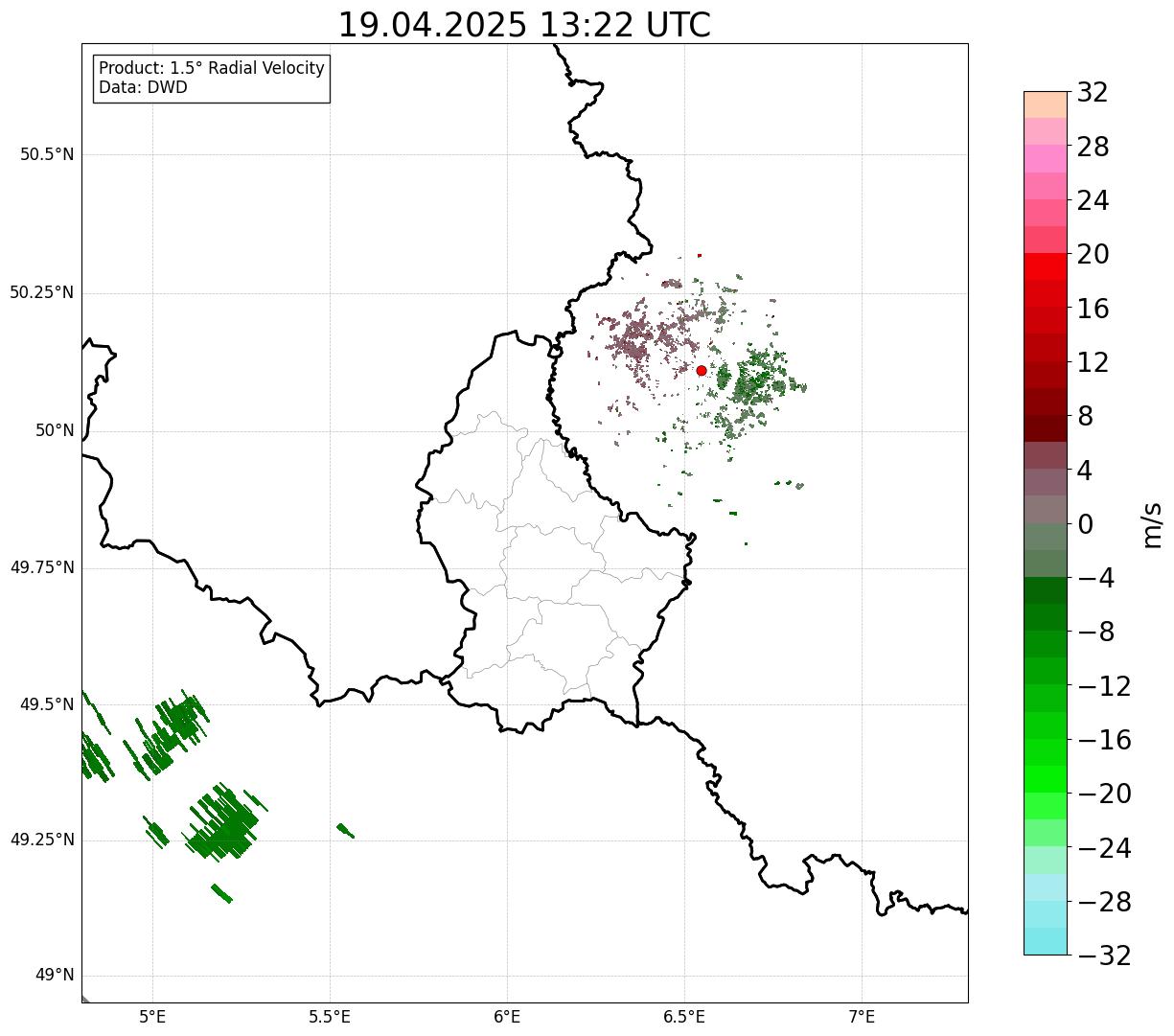Click the colorbar value 0
Image resolution: width=1174 pixels, height=1036 pixels.
[1086, 524]
